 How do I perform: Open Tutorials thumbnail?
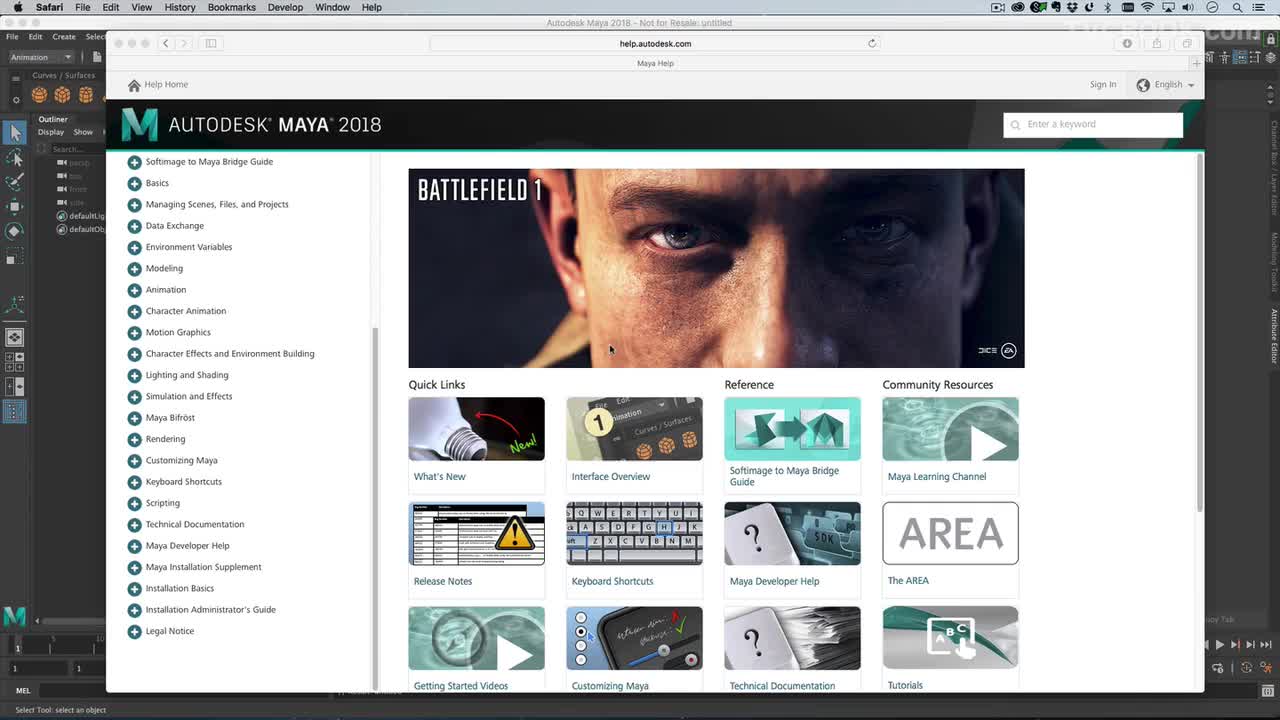click(950, 638)
